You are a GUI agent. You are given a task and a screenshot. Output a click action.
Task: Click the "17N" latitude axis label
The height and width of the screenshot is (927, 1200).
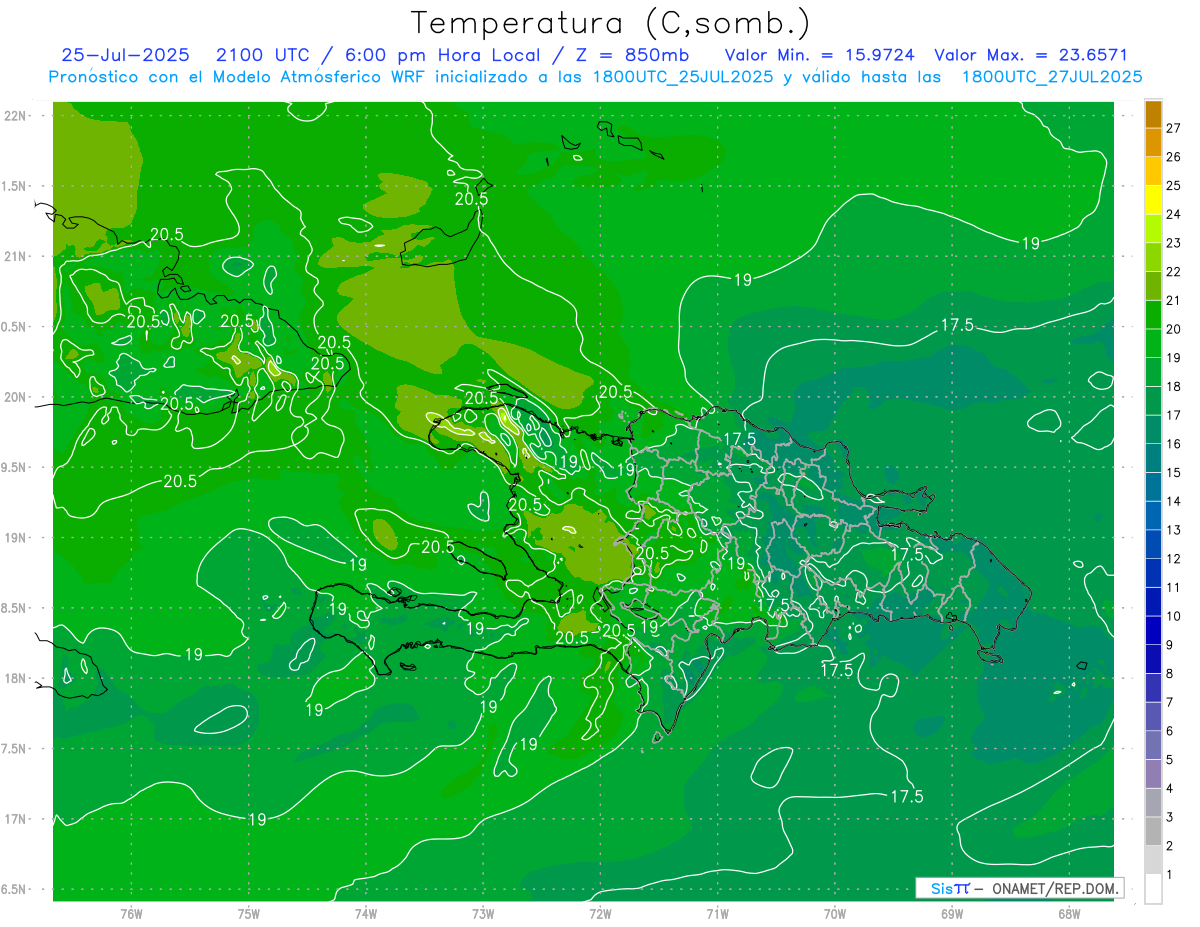click(16, 819)
